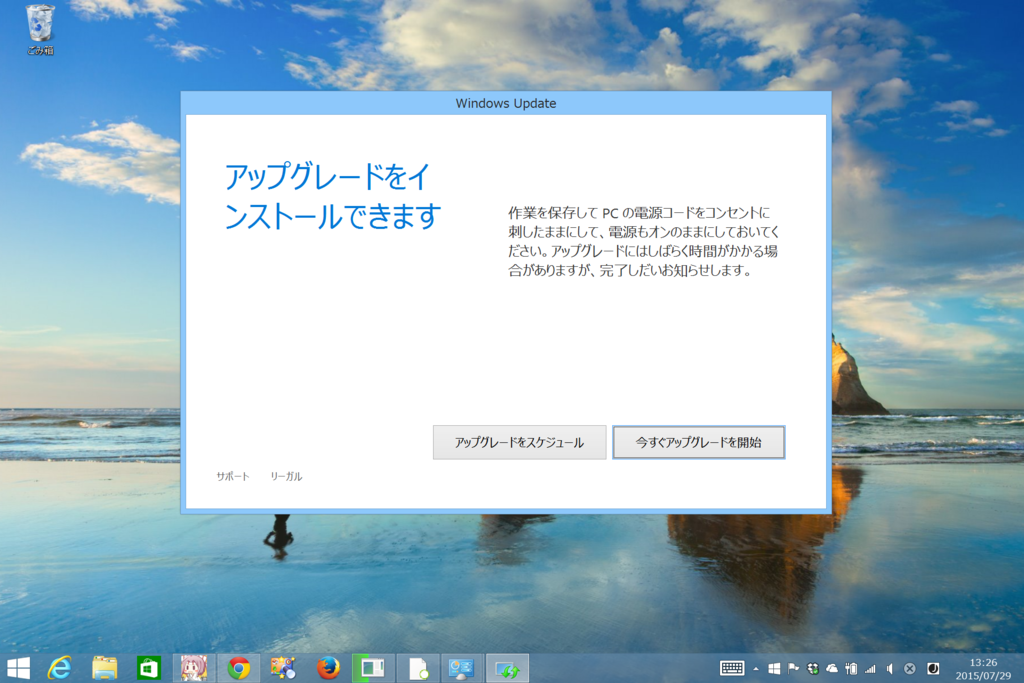Image resolution: width=1024 pixels, height=683 pixels.
Task: Switch to Google Chrome in the taskbar
Action: click(x=239, y=668)
